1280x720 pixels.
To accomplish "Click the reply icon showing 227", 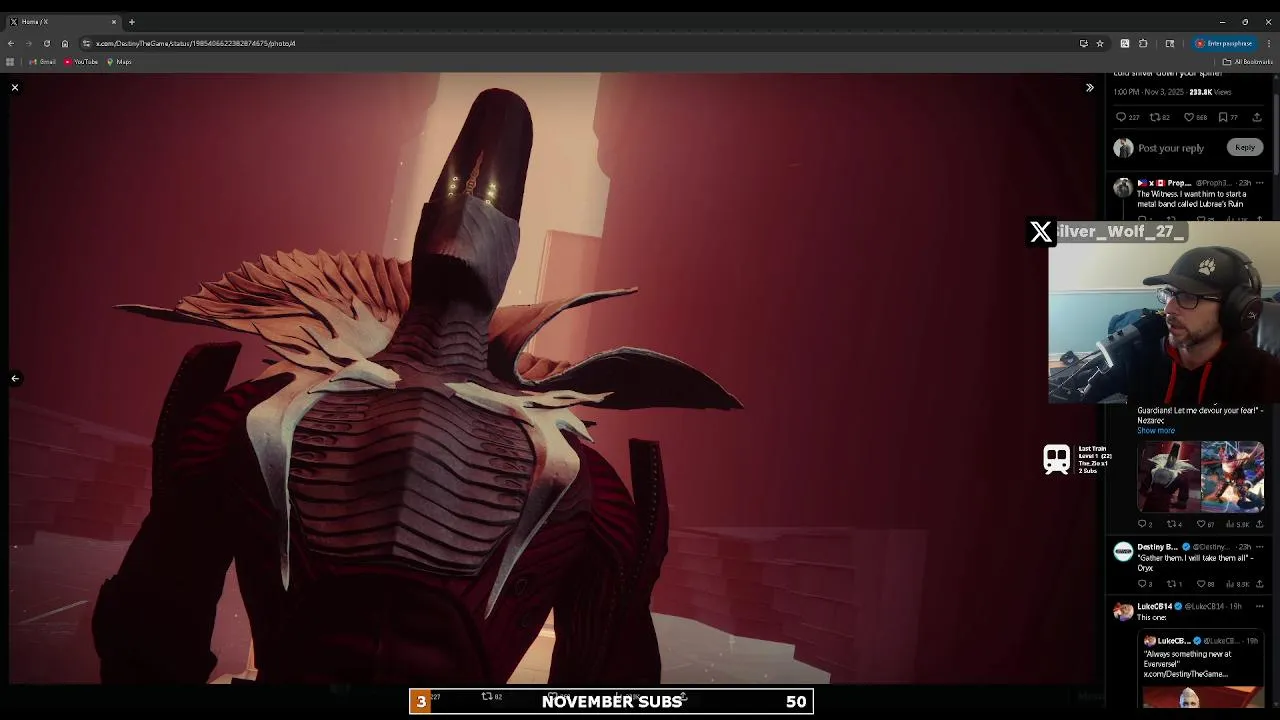I will click(1127, 117).
